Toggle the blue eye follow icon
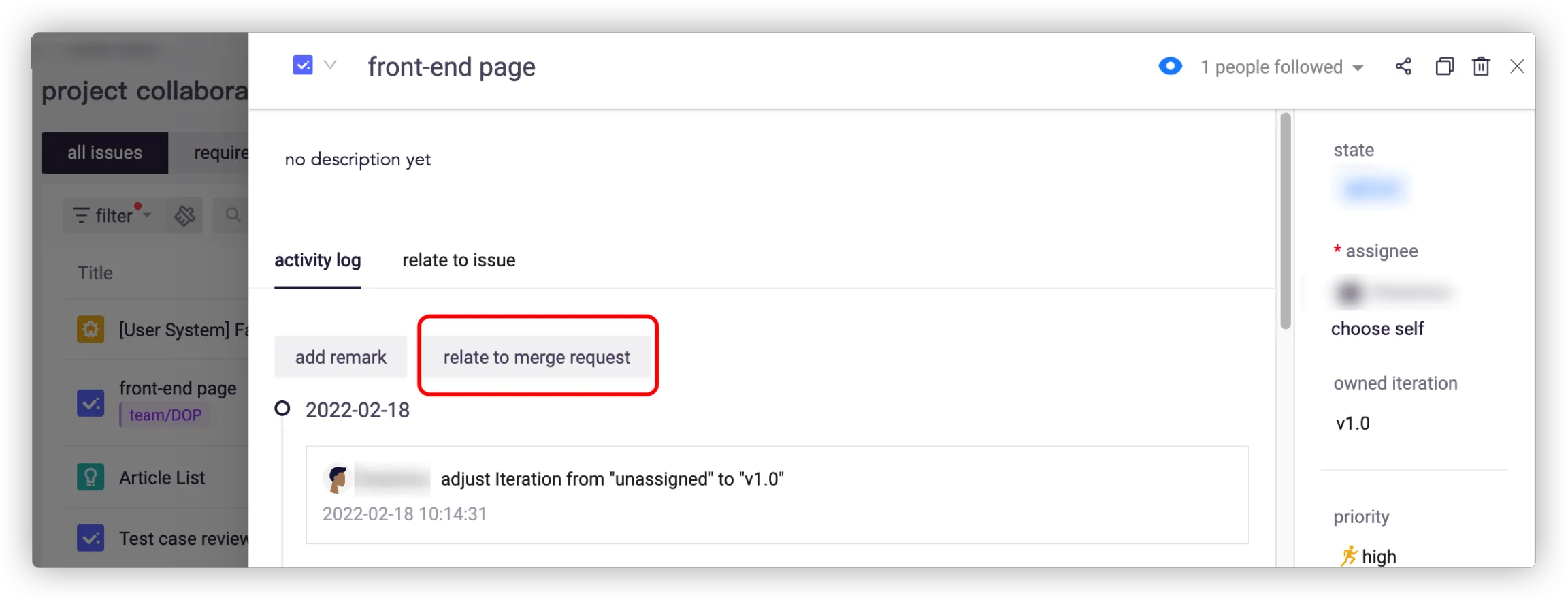This screenshot has height=600, width=1568. 1170,66
